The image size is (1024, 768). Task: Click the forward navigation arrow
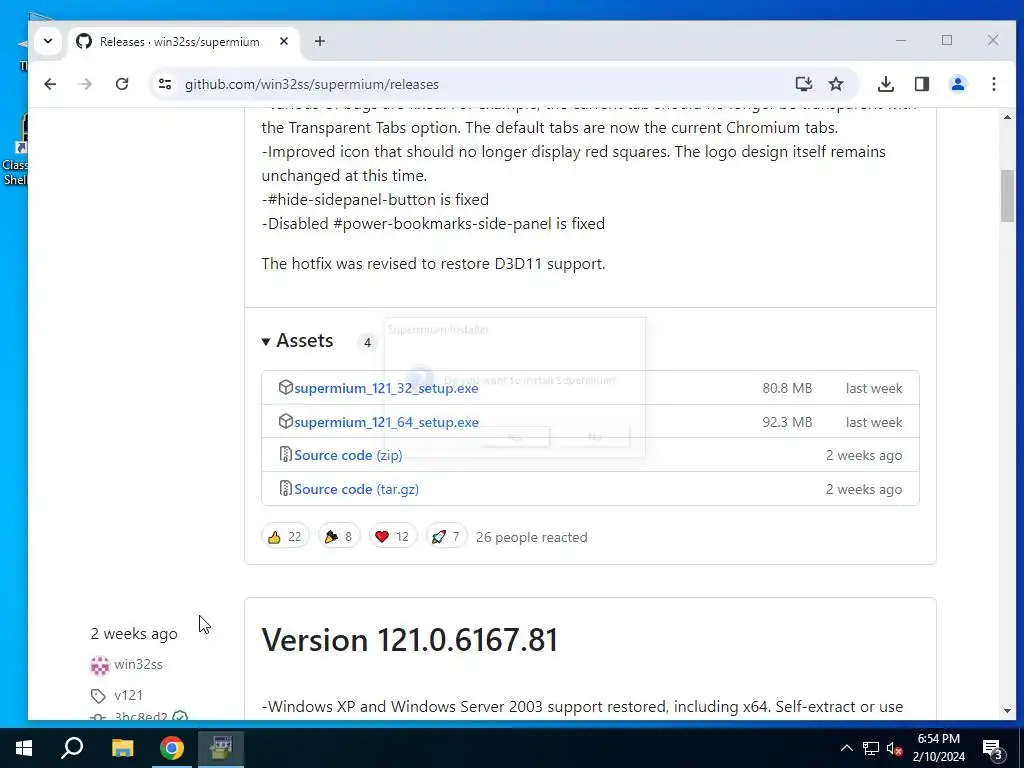(86, 84)
